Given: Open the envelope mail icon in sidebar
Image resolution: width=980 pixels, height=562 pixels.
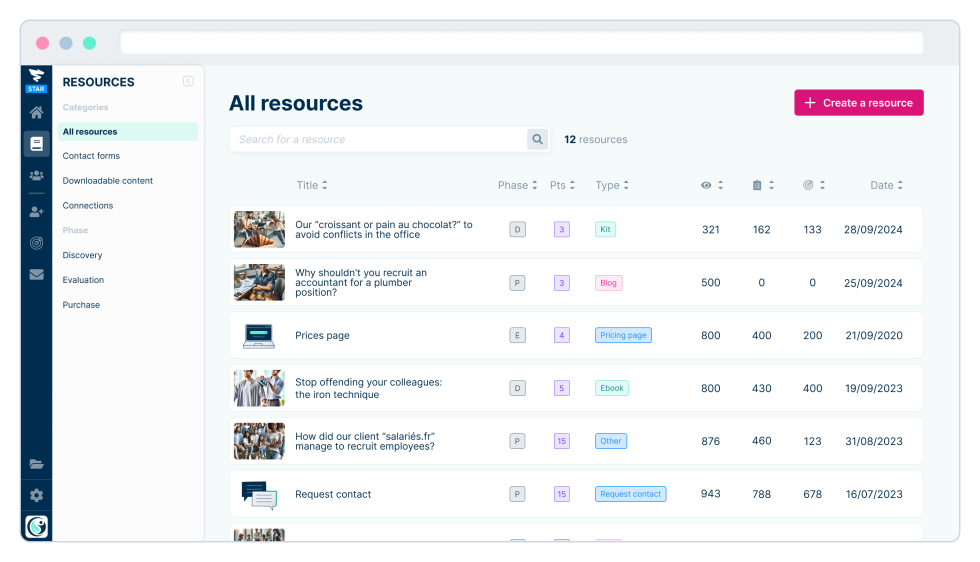Looking at the screenshot, I should tap(36, 274).
